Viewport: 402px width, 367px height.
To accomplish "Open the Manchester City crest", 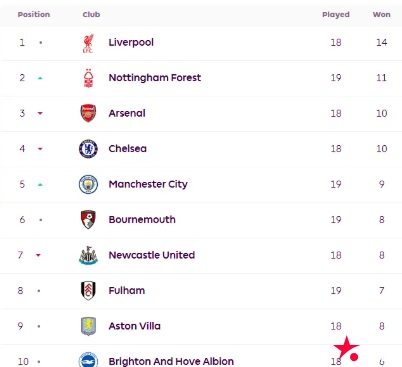I will [x=88, y=184].
